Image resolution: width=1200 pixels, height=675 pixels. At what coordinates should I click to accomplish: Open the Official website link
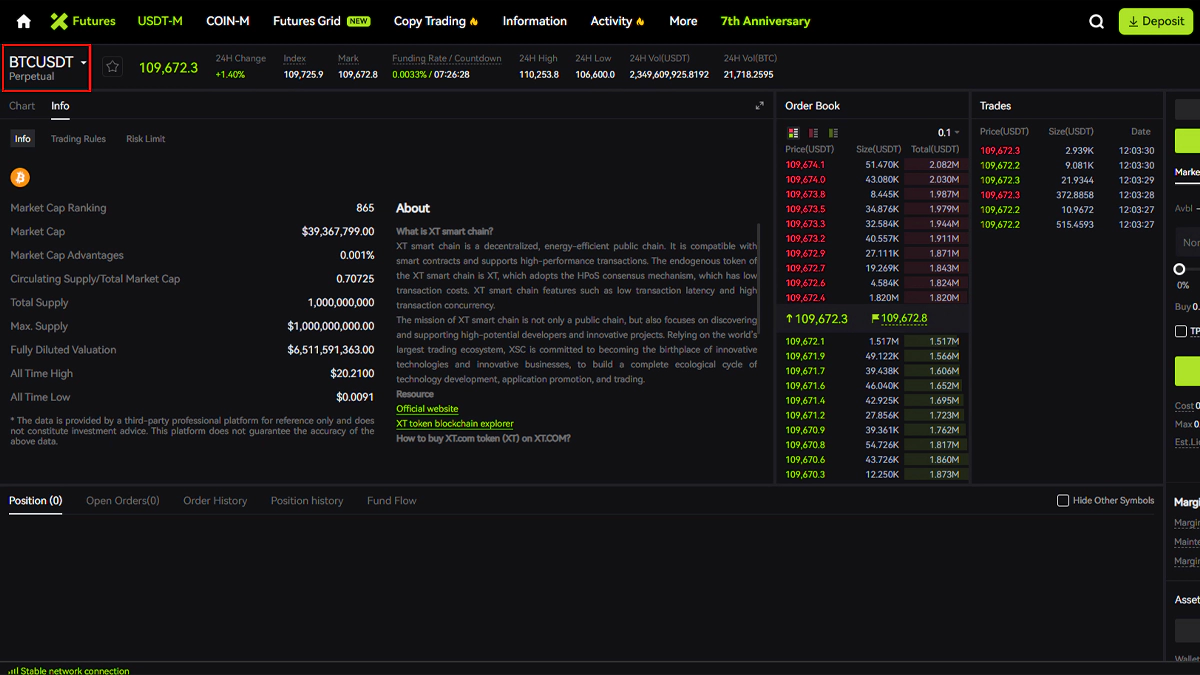[427, 409]
